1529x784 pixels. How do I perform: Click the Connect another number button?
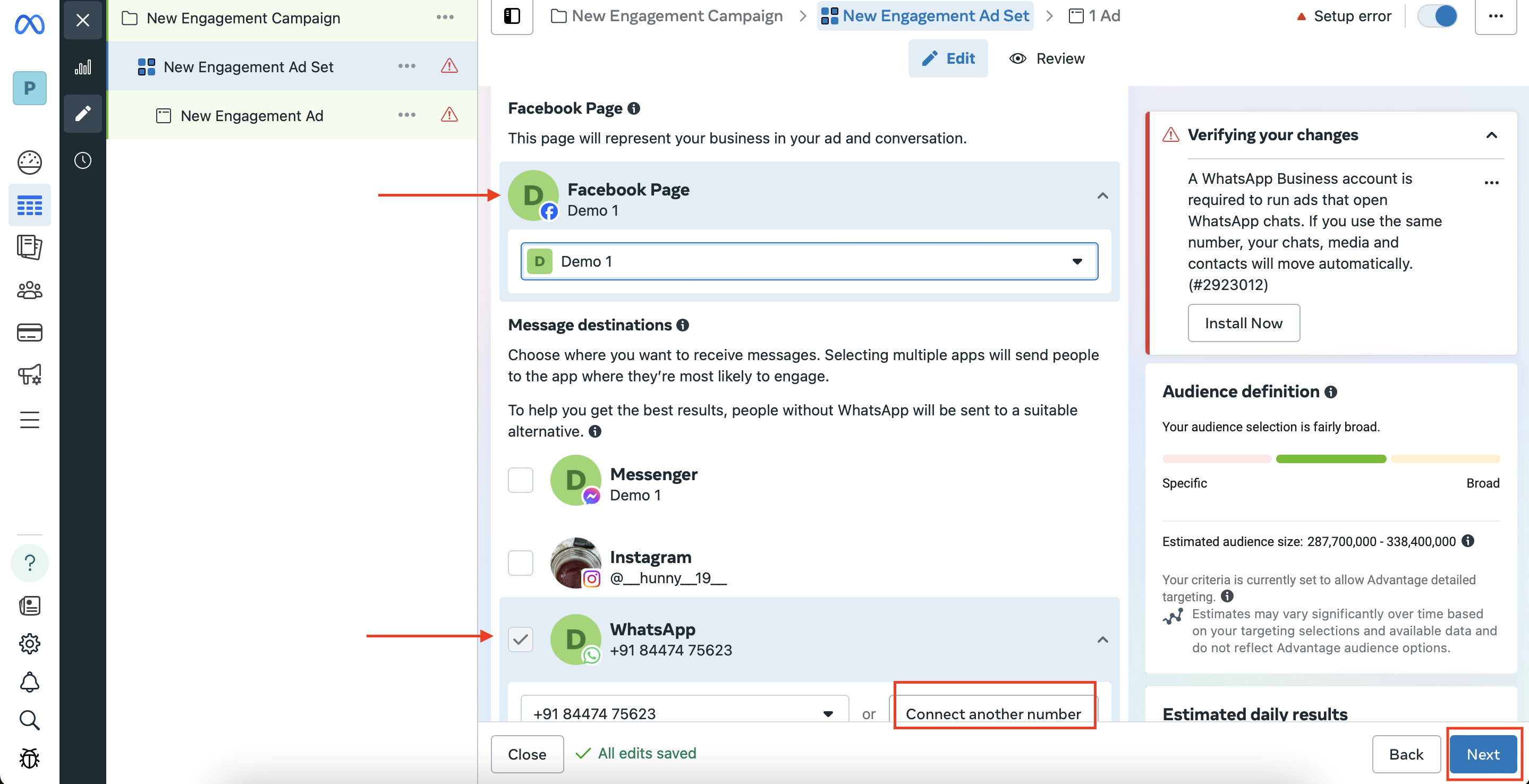click(x=993, y=713)
